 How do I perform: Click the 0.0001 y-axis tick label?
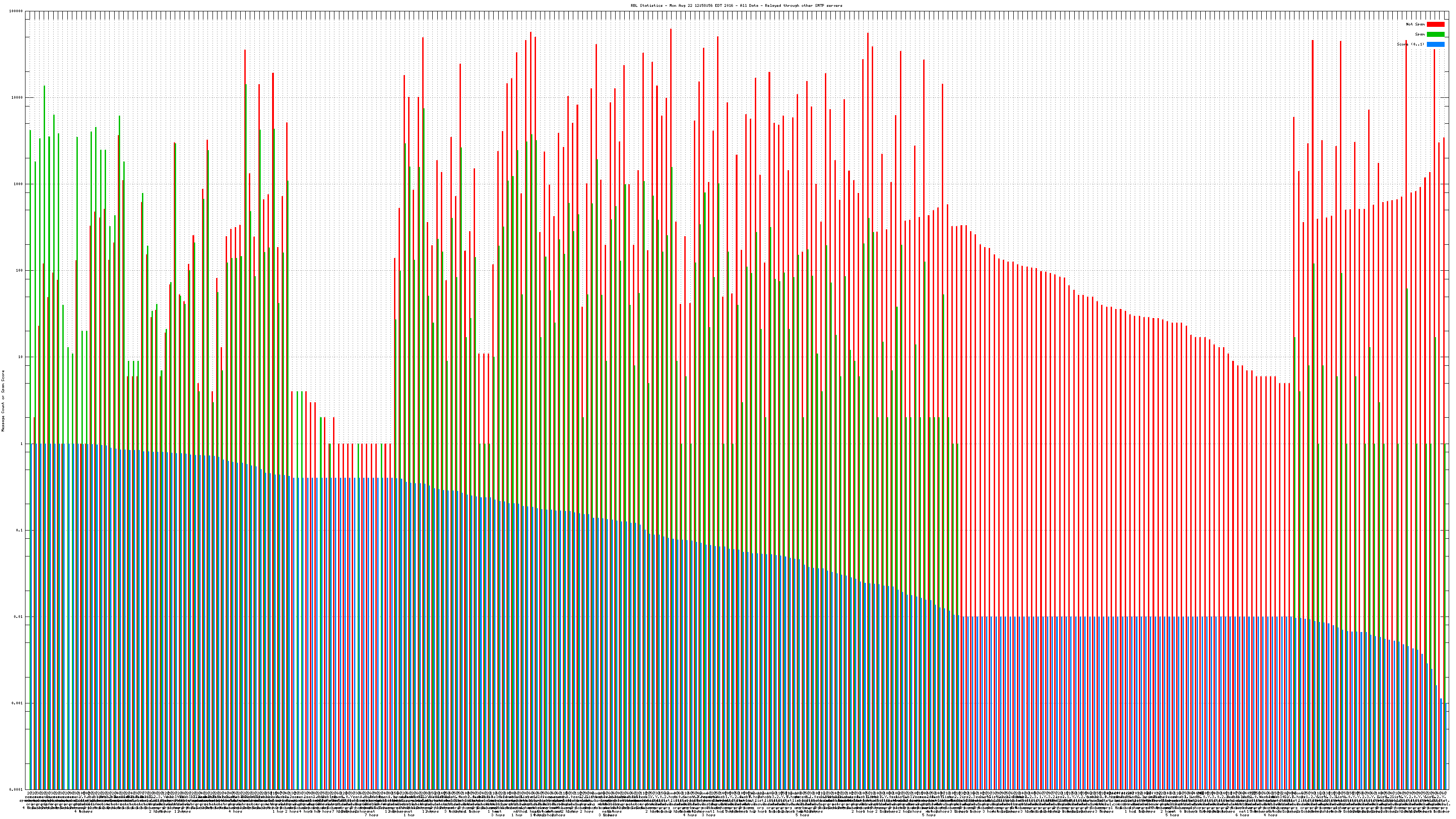pos(16,789)
